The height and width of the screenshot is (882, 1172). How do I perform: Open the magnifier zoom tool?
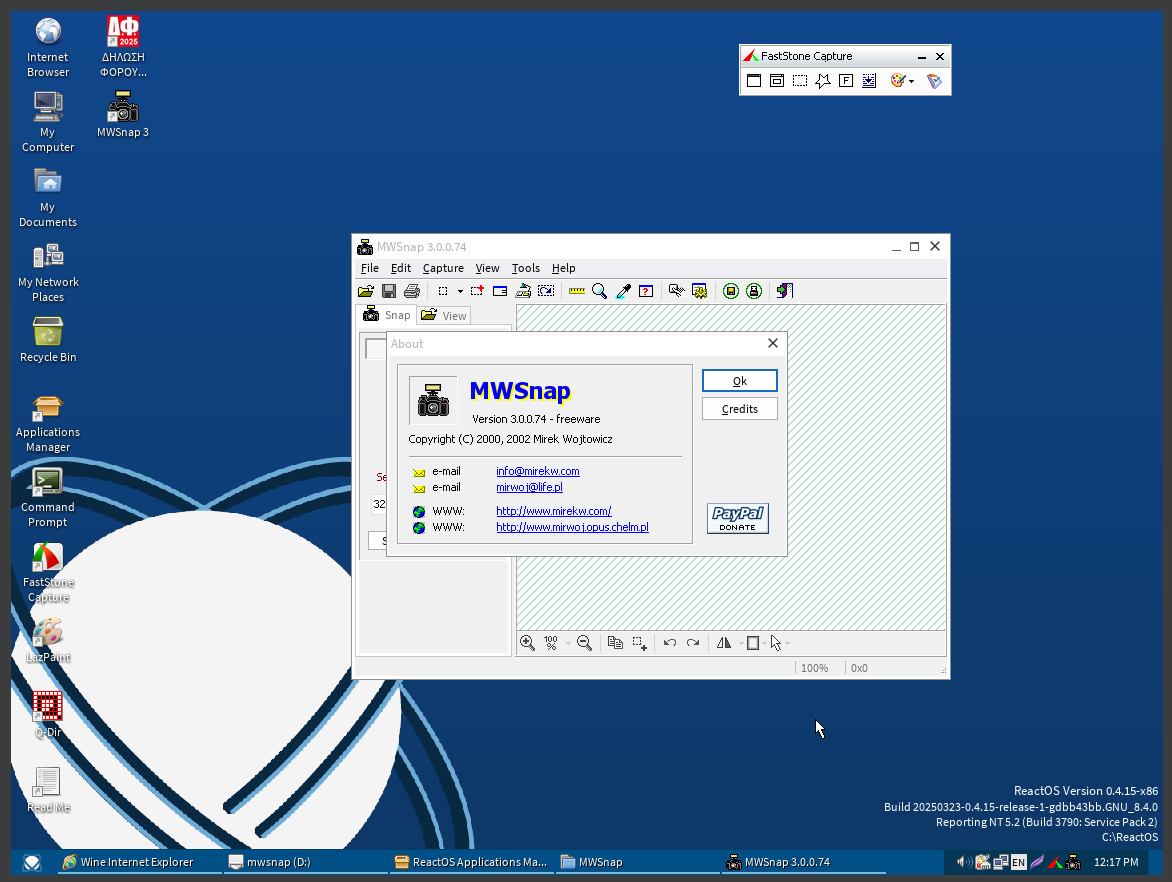599,291
